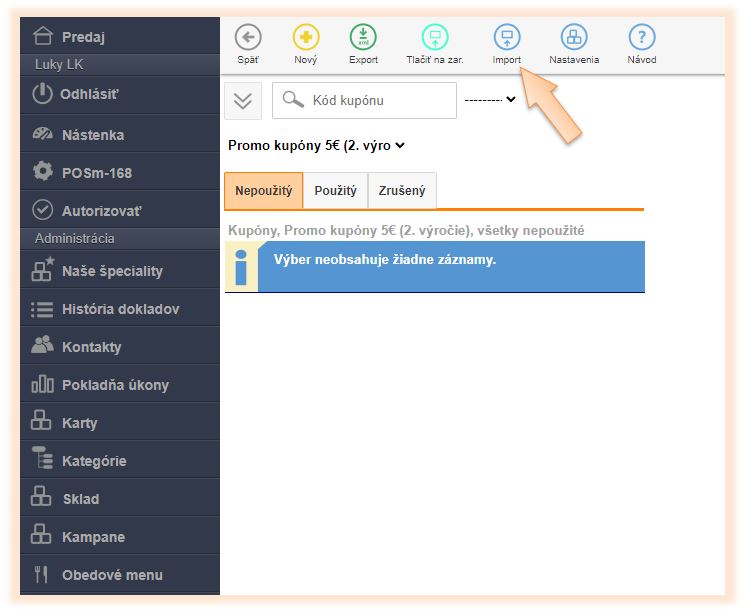Create a new coupon with Nový icon

(306, 38)
